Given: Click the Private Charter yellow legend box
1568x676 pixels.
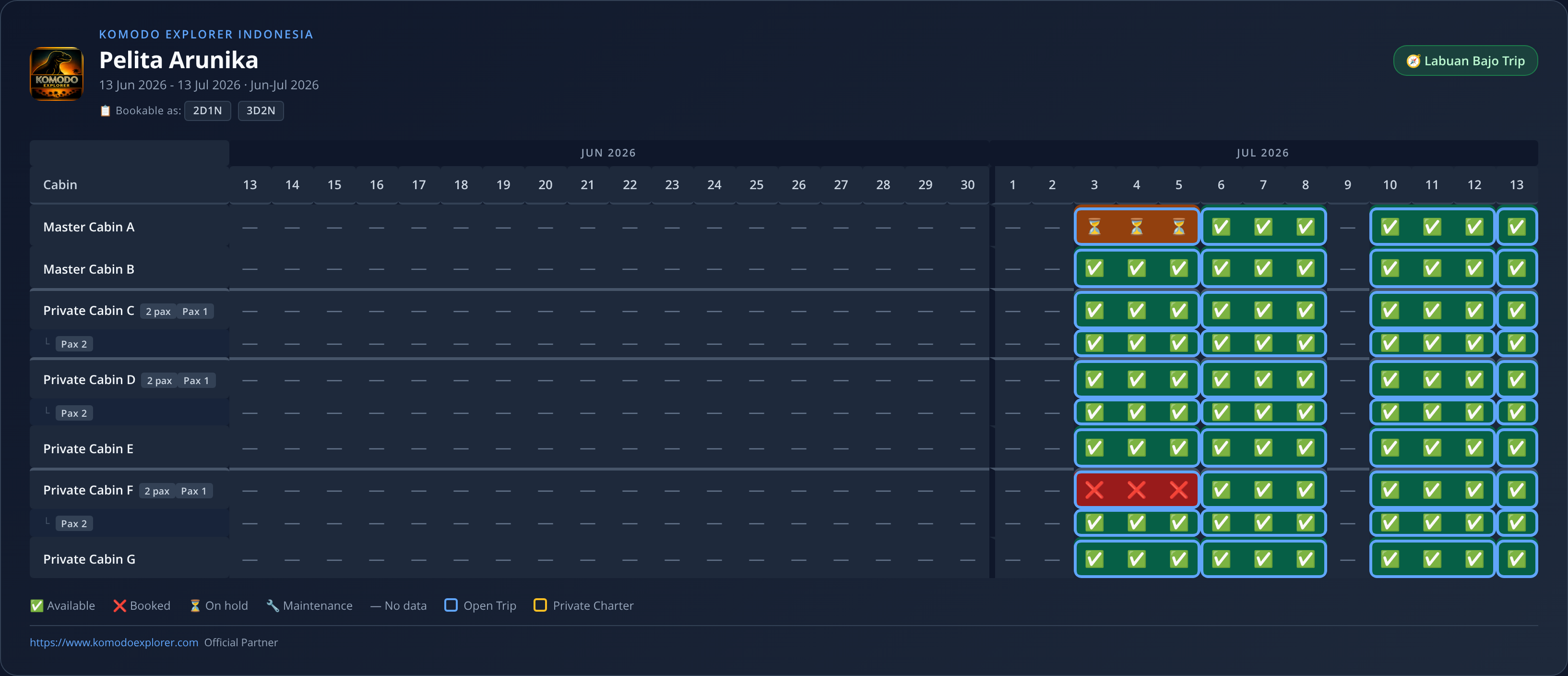Looking at the screenshot, I should (540, 605).
